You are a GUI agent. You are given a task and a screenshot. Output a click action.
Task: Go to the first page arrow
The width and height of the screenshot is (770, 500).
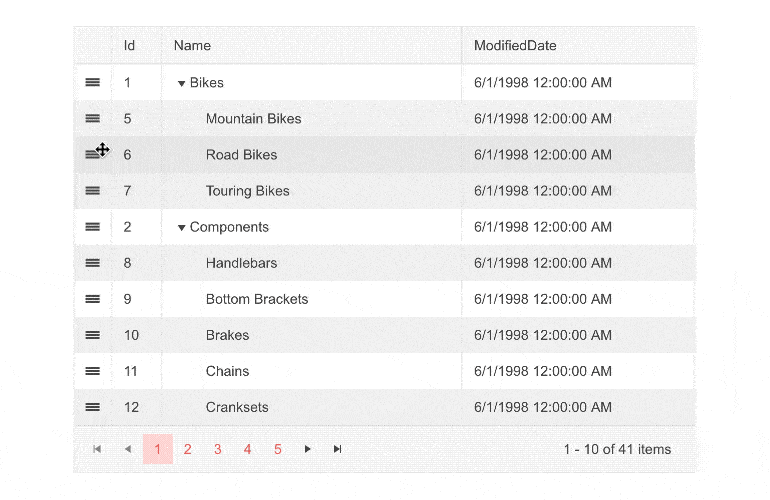click(x=97, y=449)
